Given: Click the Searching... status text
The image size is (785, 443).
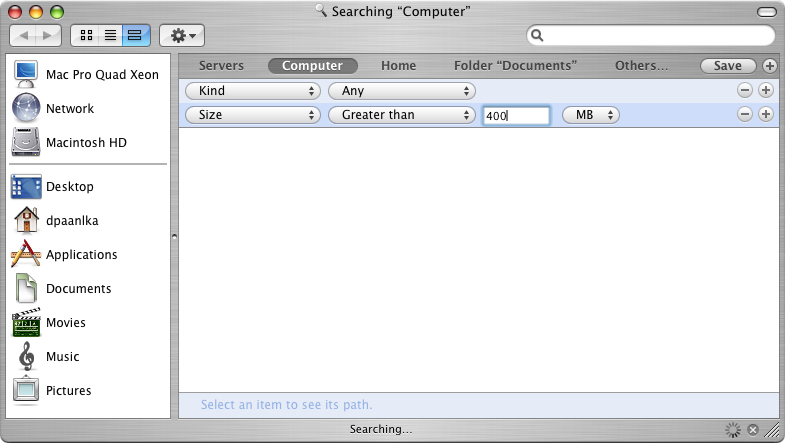Looking at the screenshot, I should pos(380,429).
